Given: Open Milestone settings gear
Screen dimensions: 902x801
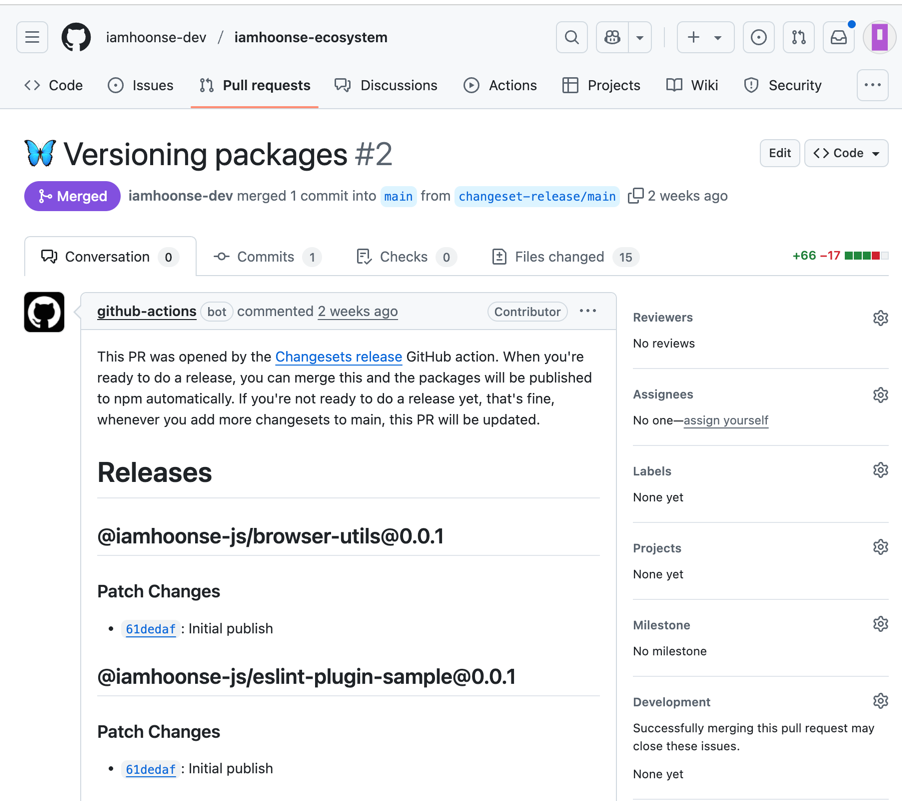Looking at the screenshot, I should (x=880, y=624).
